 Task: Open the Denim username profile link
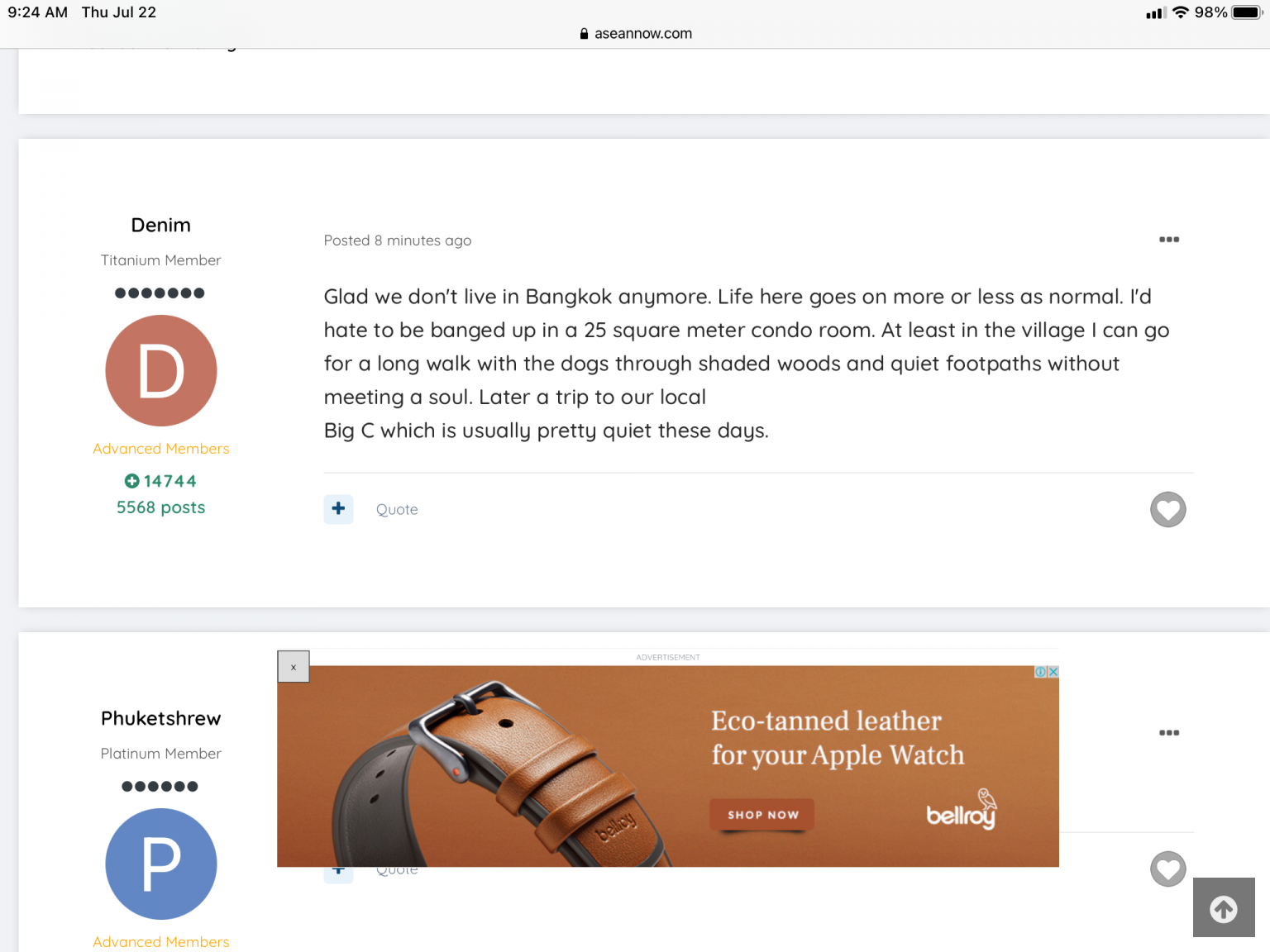pyautogui.click(x=161, y=226)
